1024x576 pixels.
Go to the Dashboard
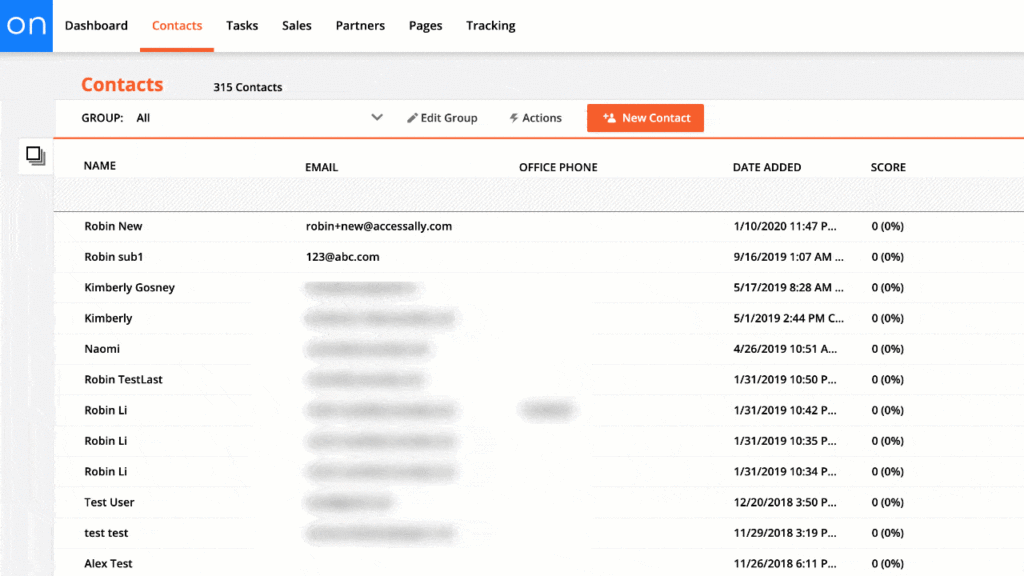[x=96, y=25]
